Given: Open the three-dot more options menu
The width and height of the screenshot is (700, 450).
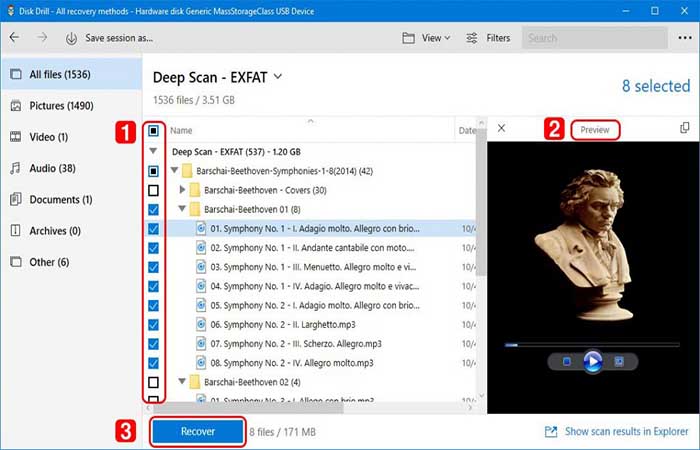Looking at the screenshot, I should tap(685, 38).
